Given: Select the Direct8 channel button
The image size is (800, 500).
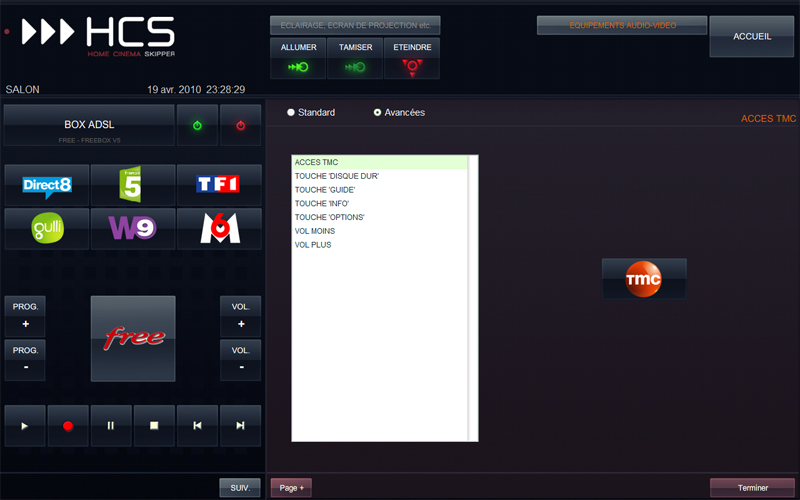Looking at the screenshot, I should point(47,185).
